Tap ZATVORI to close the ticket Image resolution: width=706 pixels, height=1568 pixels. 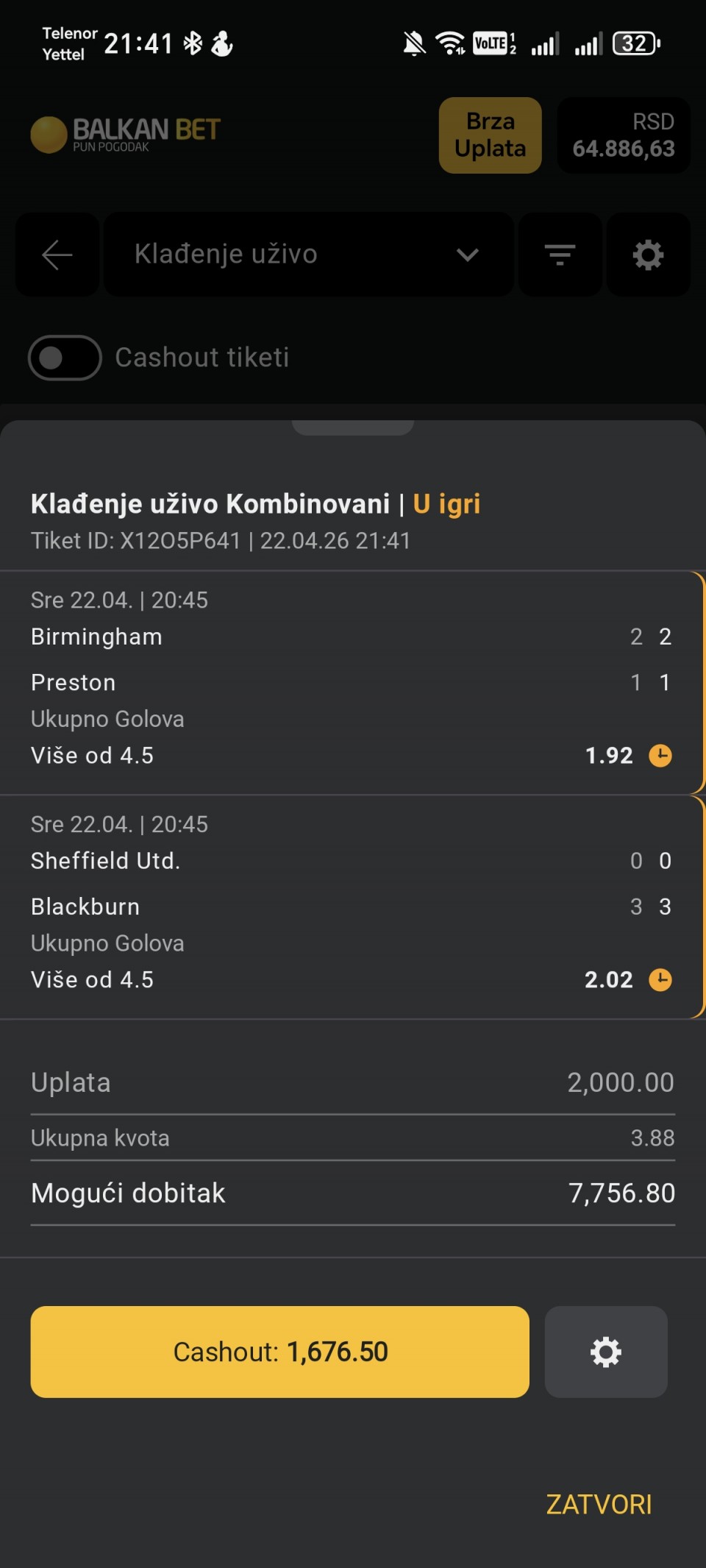pos(599,1505)
